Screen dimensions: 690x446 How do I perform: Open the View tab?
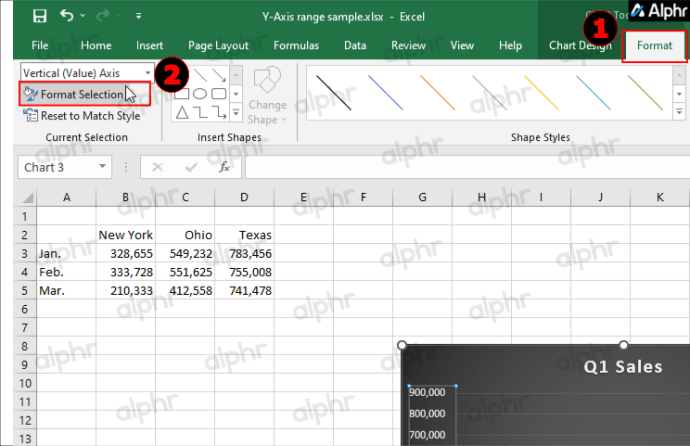[462, 45]
